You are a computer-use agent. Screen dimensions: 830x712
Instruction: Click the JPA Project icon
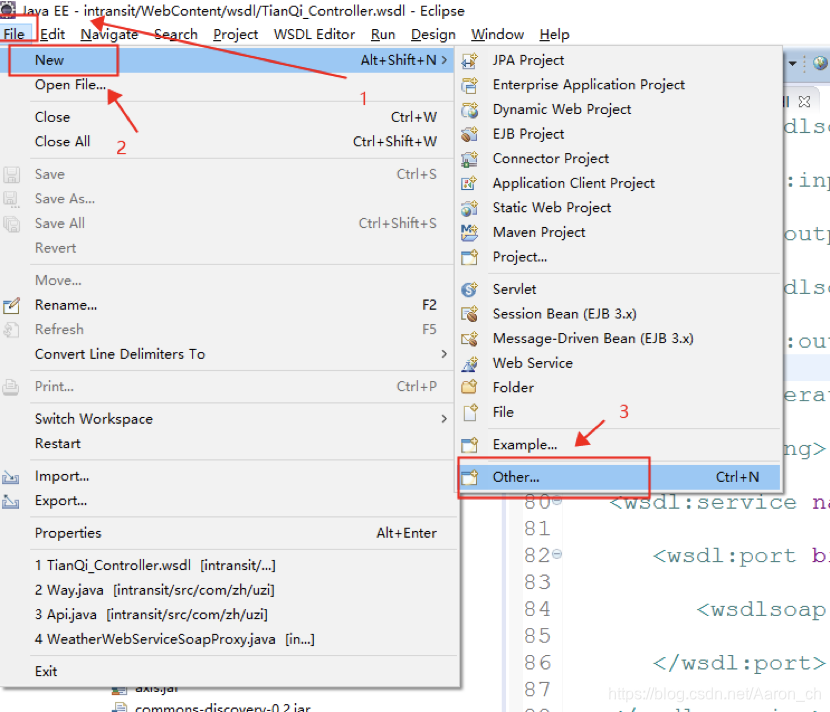coord(470,60)
